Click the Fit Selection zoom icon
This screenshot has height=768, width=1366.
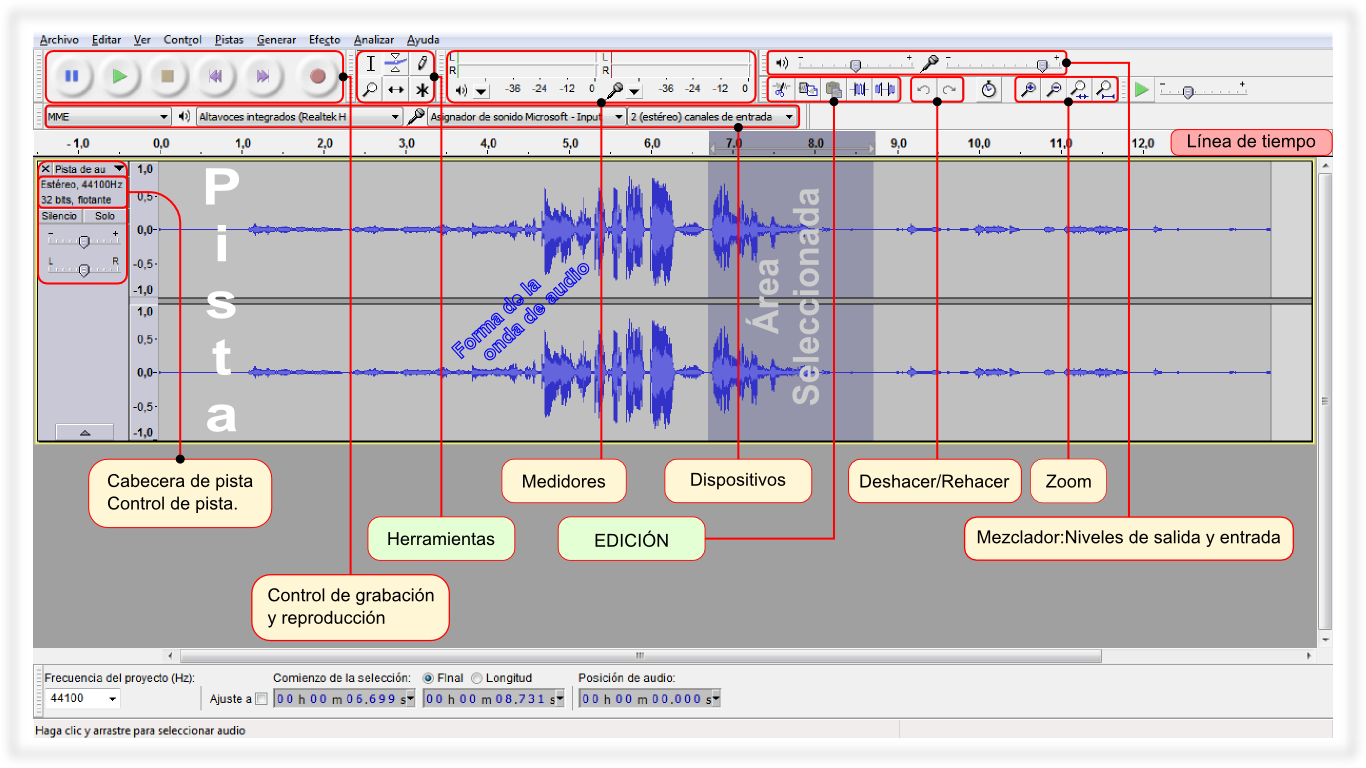pyautogui.click(x=1079, y=90)
